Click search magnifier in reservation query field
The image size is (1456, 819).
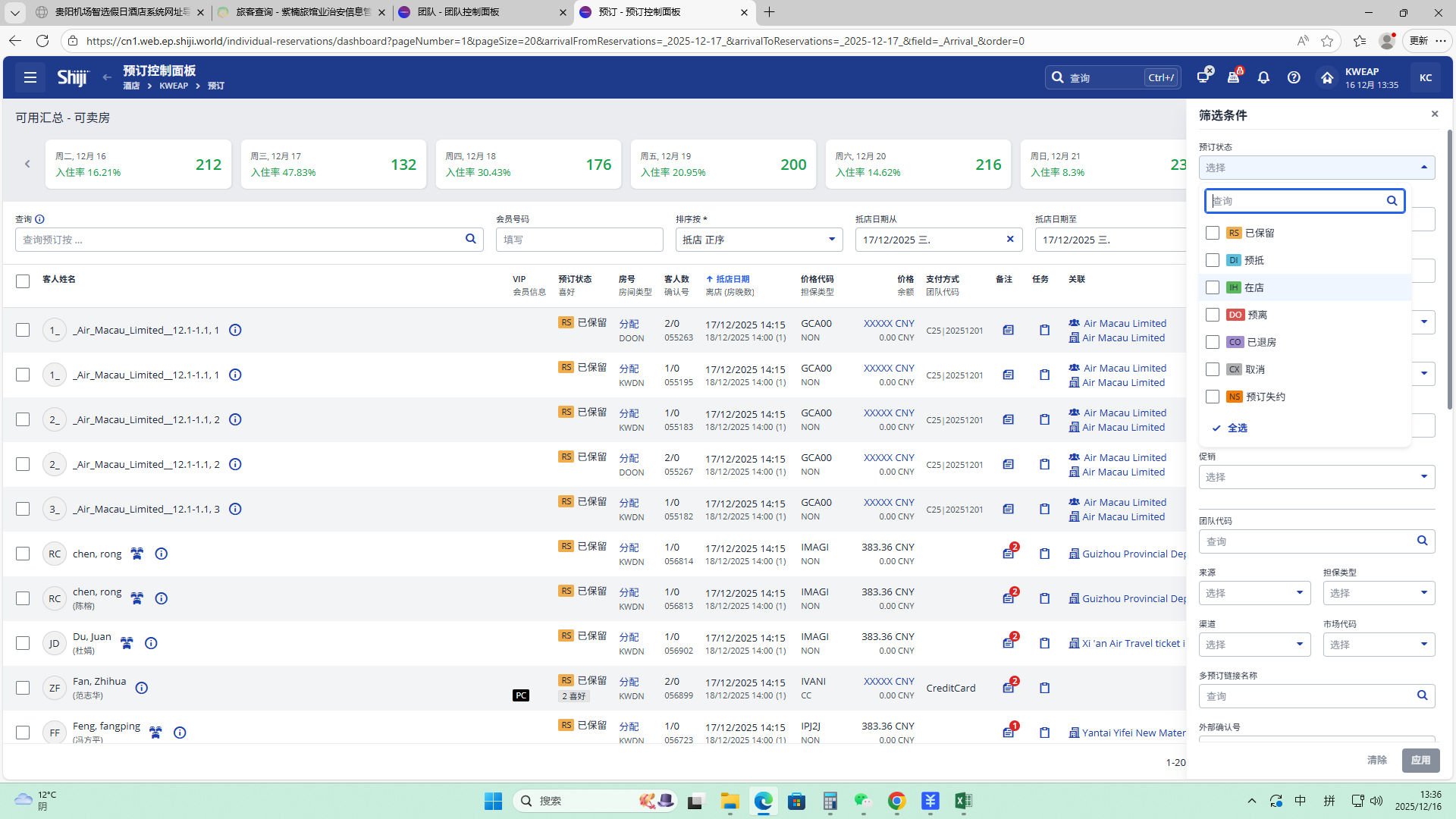[x=470, y=239]
